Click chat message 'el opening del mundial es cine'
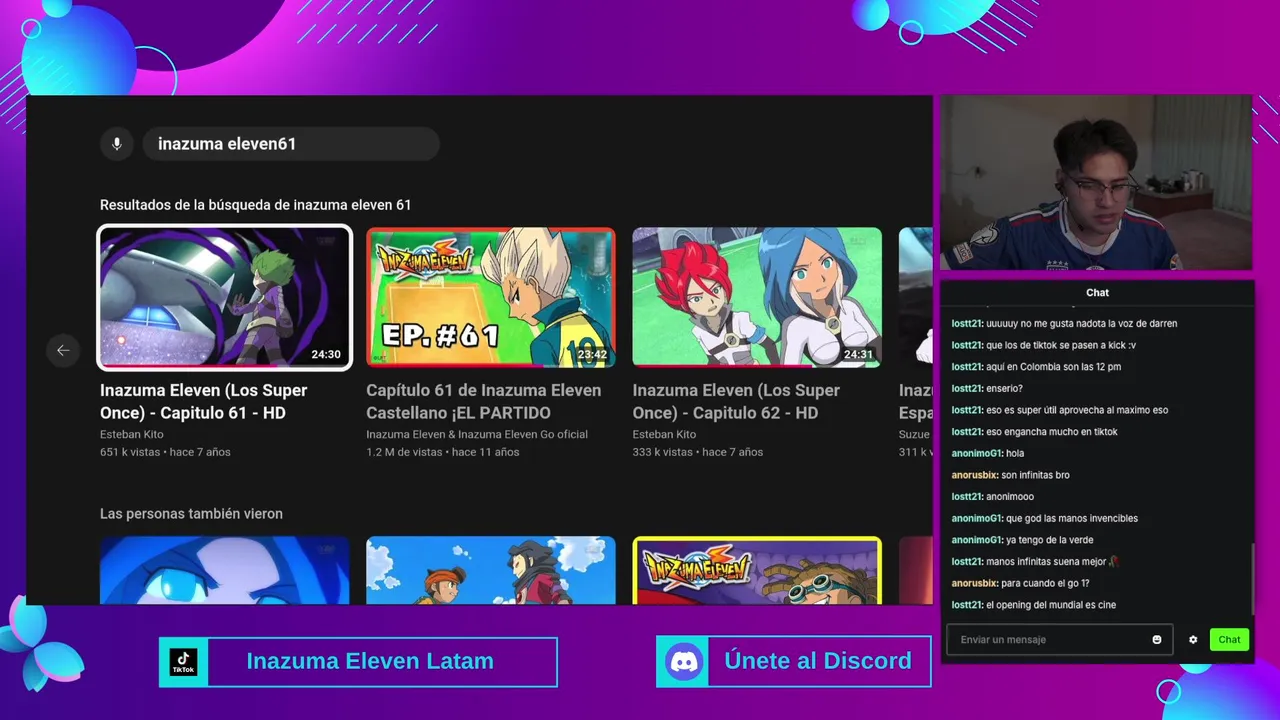 1051,605
